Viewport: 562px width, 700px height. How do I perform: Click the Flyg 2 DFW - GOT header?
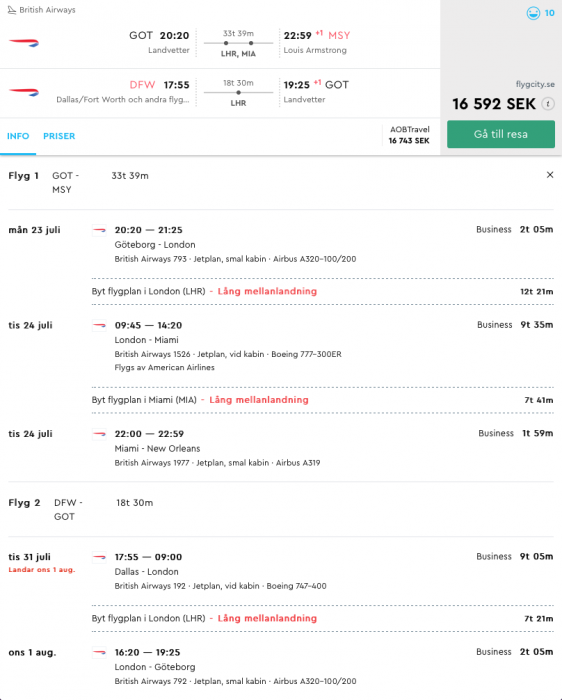coord(81,509)
